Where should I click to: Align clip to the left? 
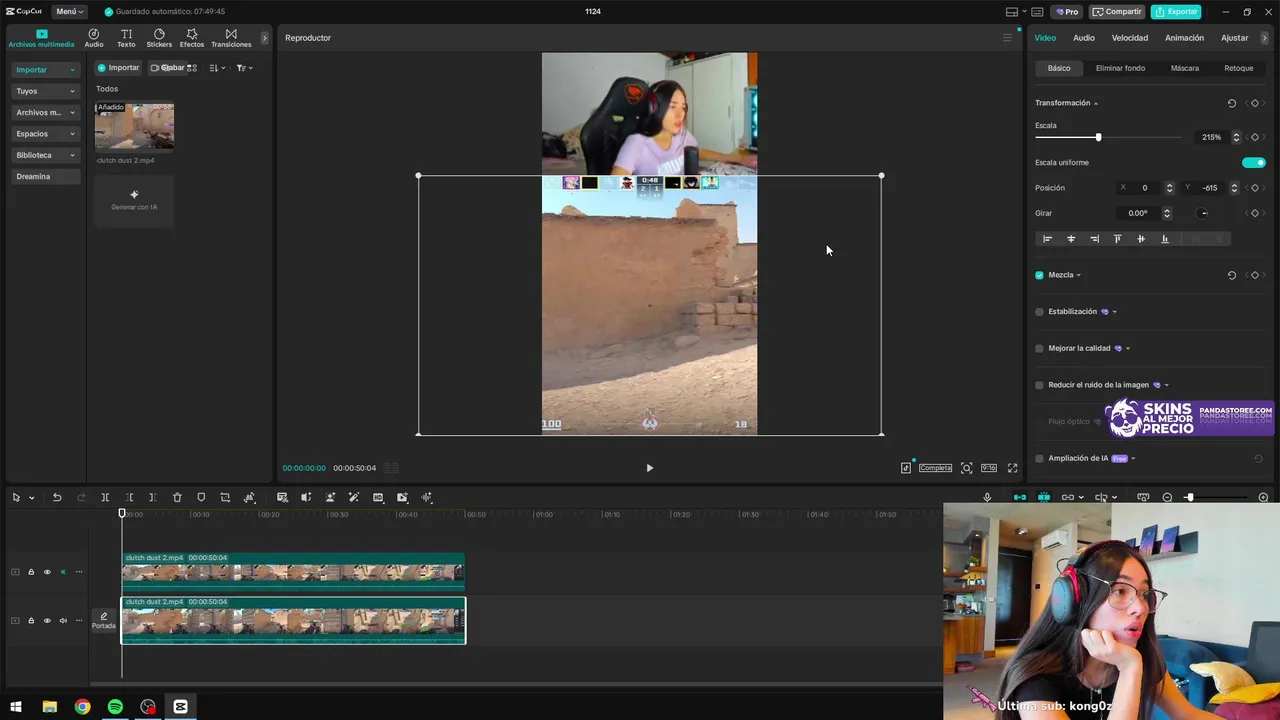tap(1047, 239)
